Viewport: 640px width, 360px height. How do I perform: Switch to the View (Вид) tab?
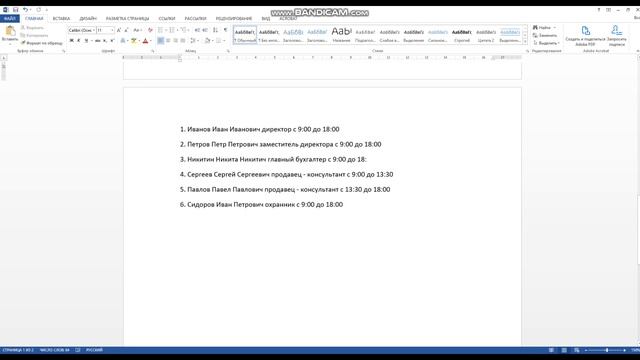(x=266, y=19)
